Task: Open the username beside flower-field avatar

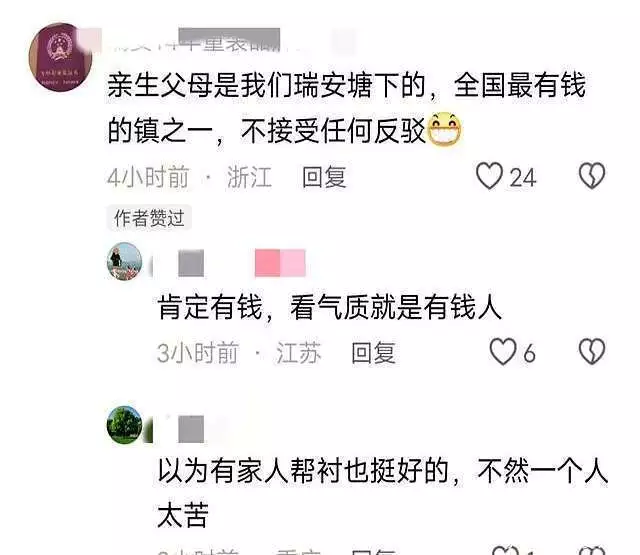Action: 229,263
